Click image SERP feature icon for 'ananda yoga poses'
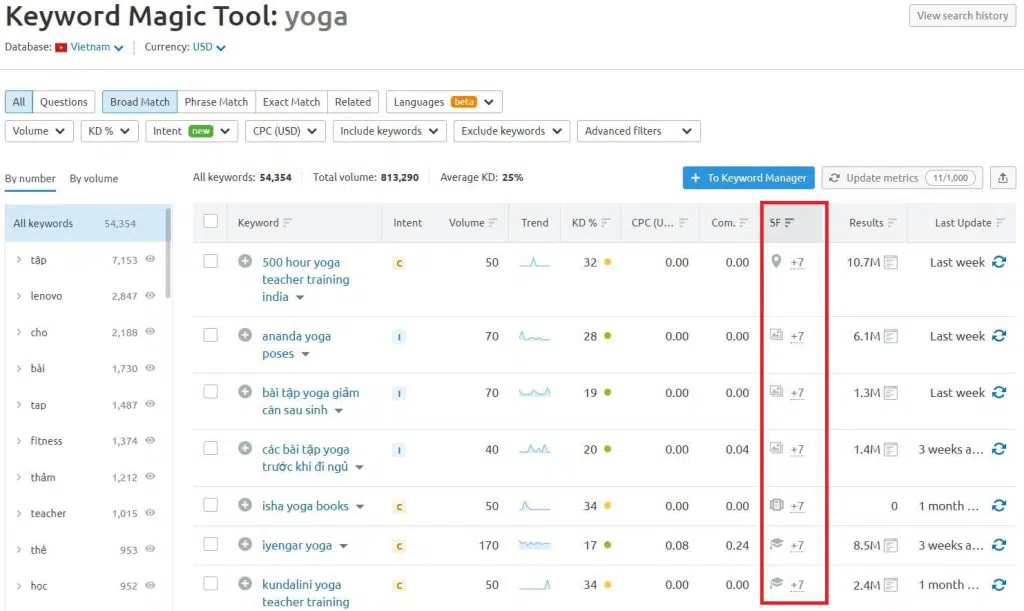 click(776, 335)
